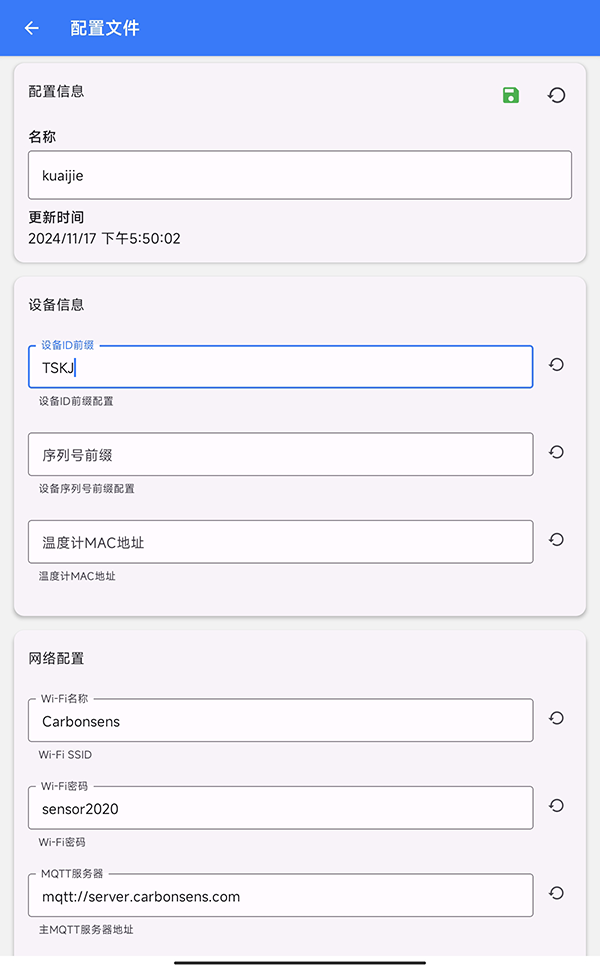600x970 pixels.
Task: Select the 设备ID前缀 field showing TSKJ
Action: coord(280,366)
